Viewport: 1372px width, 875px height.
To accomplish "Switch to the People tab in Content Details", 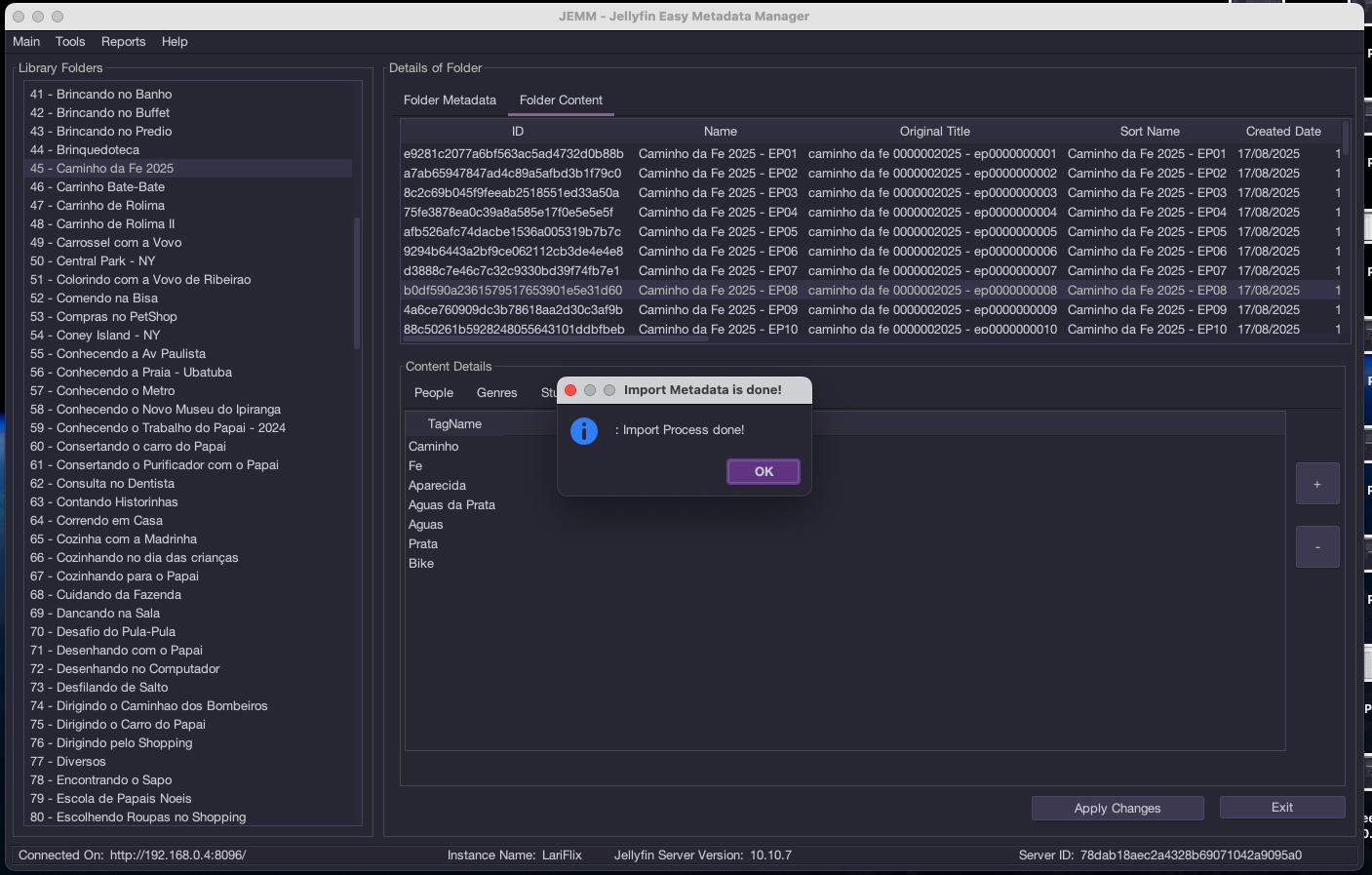I will (x=434, y=393).
